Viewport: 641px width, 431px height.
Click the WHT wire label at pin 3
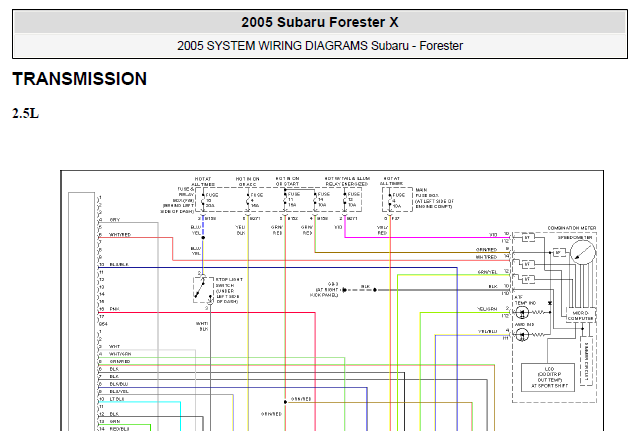(114, 346)
